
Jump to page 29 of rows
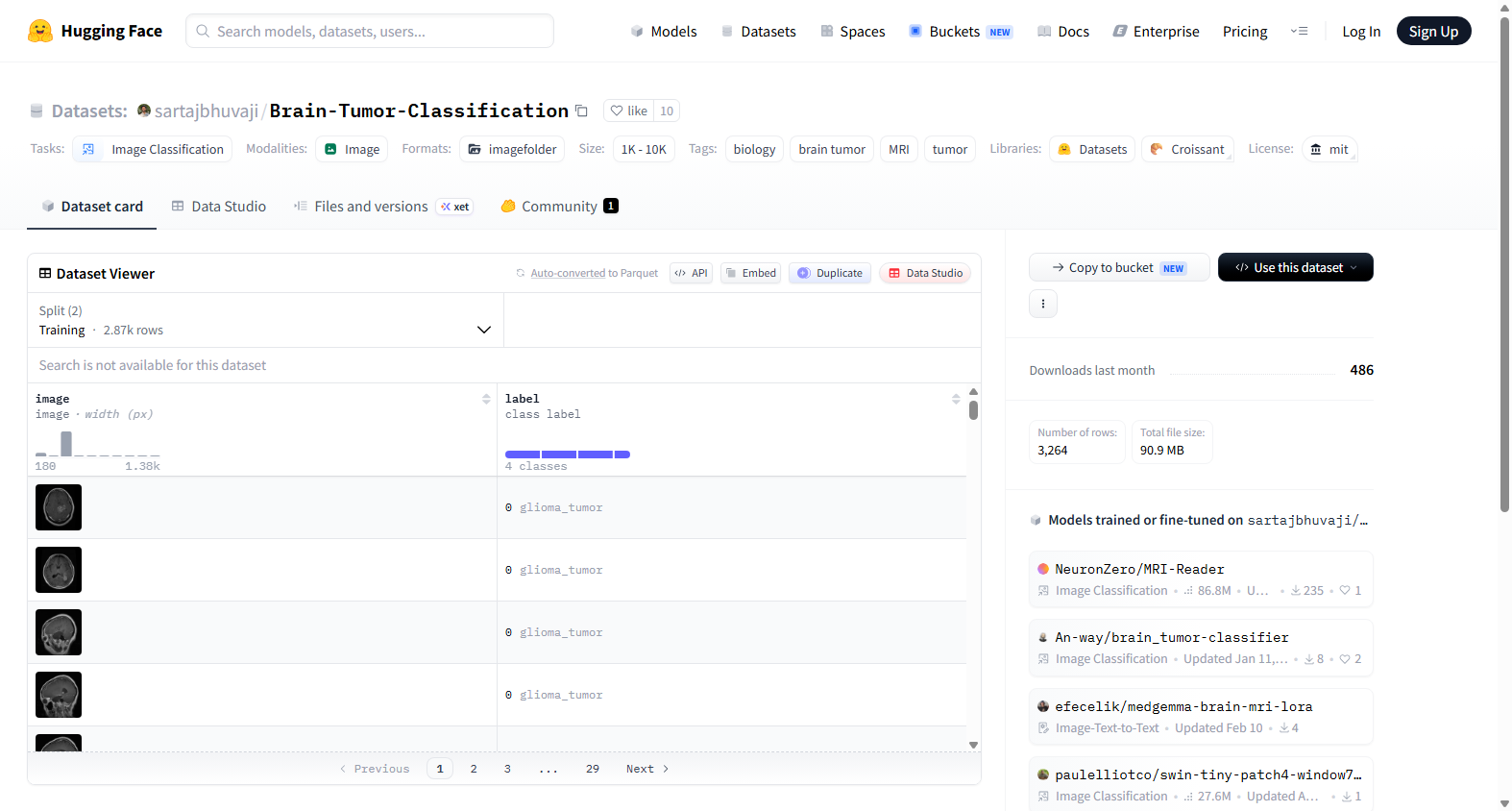(593, 769)
